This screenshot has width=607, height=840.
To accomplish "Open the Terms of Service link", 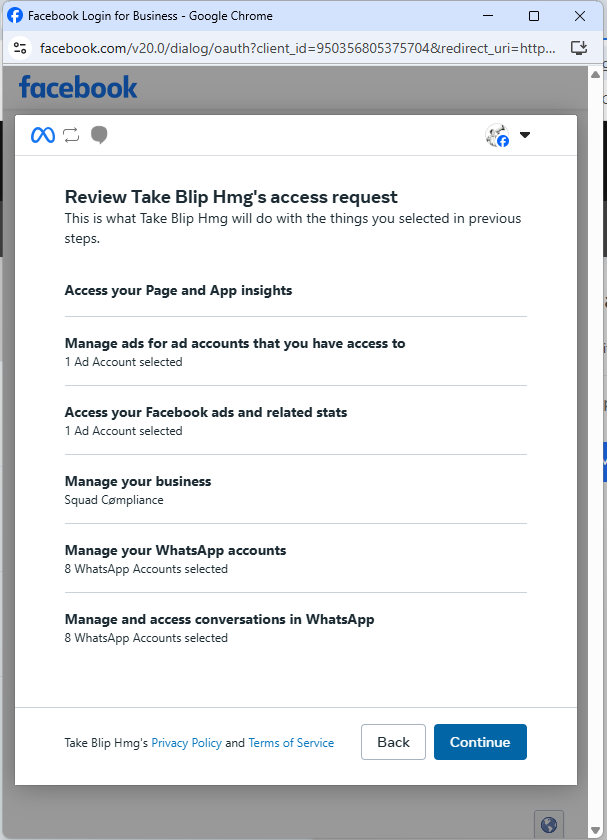I will coord(291,743).
